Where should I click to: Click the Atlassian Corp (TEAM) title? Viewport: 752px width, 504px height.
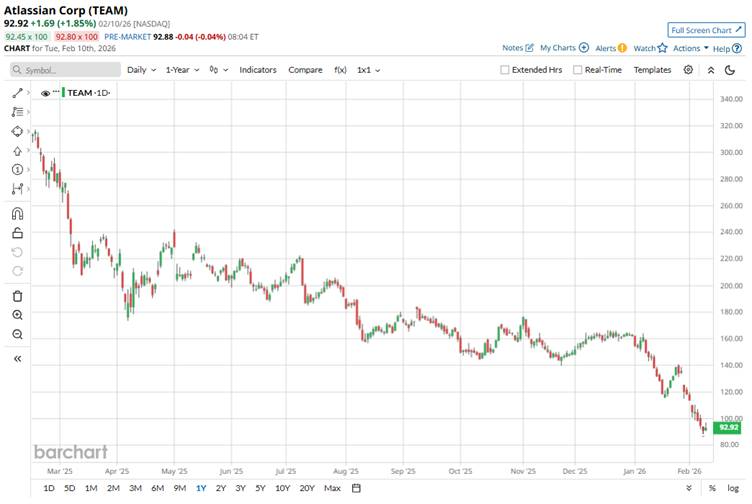tap(66, 10)
